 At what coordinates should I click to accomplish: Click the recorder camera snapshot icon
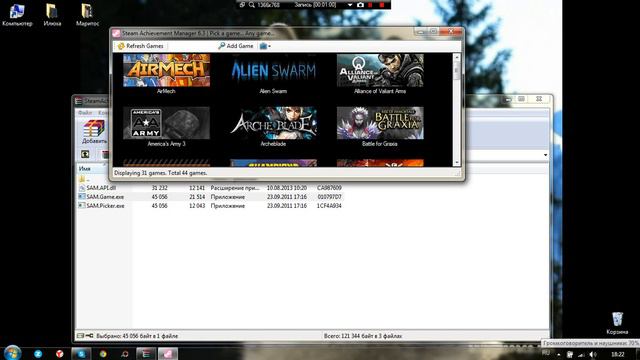[360, 5]
